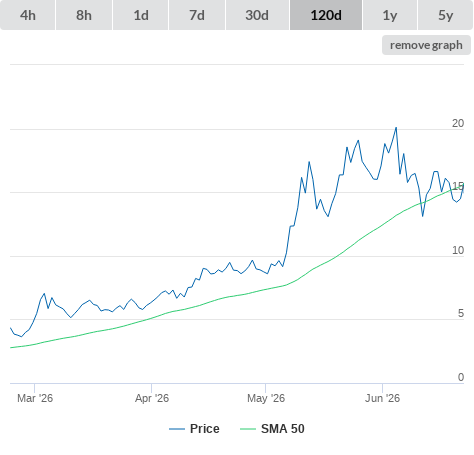Click the 5 value y-axis label
Screen dimensions: 474x455
click(x=461, y=313)
